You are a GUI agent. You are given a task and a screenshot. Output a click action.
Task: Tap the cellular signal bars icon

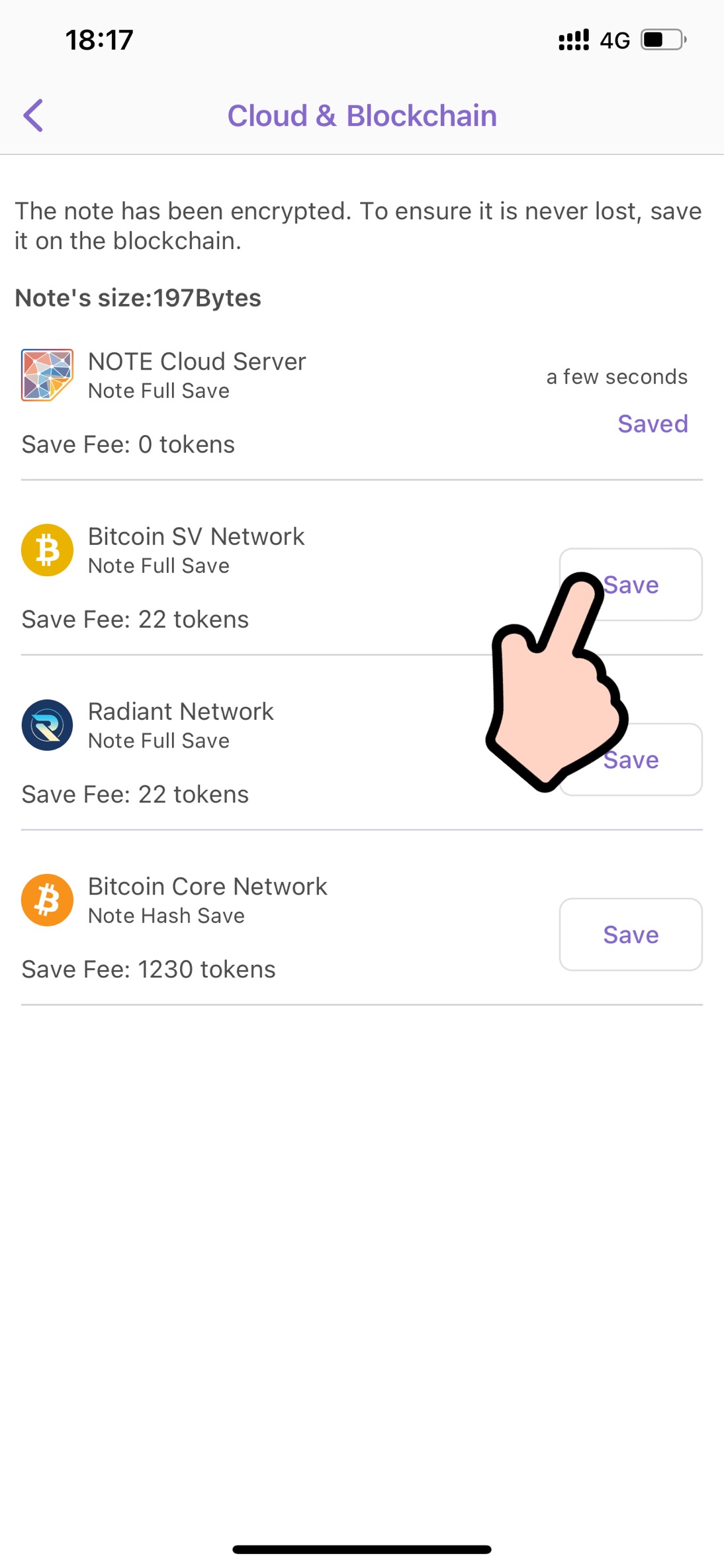(573, 40)
